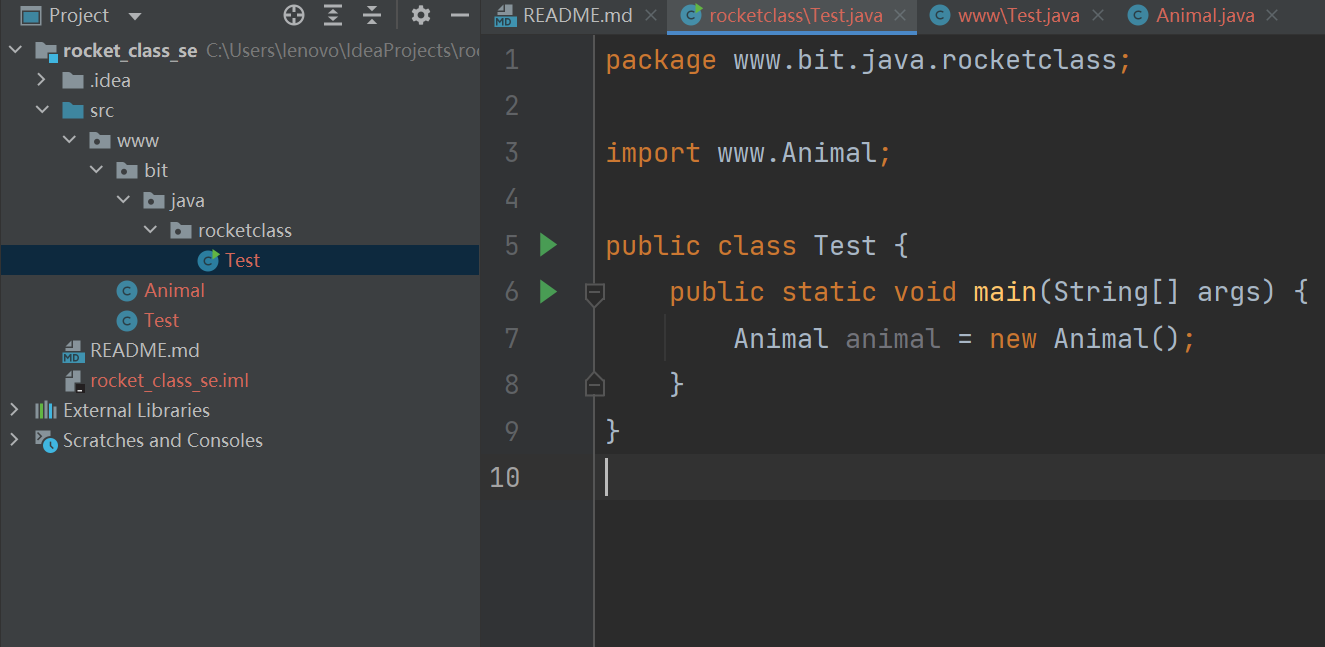The height and width of the screenshot is (647, 1325).
Task: Open the Project view dropdown arrow
Action: (136, 16)
